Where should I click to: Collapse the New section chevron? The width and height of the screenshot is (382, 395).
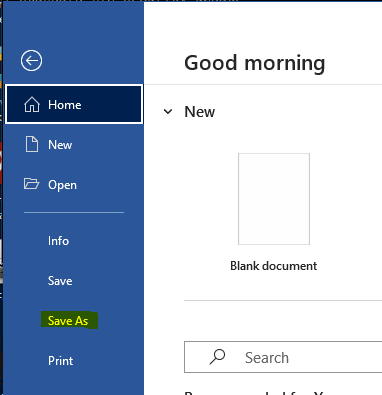point(168,112)
